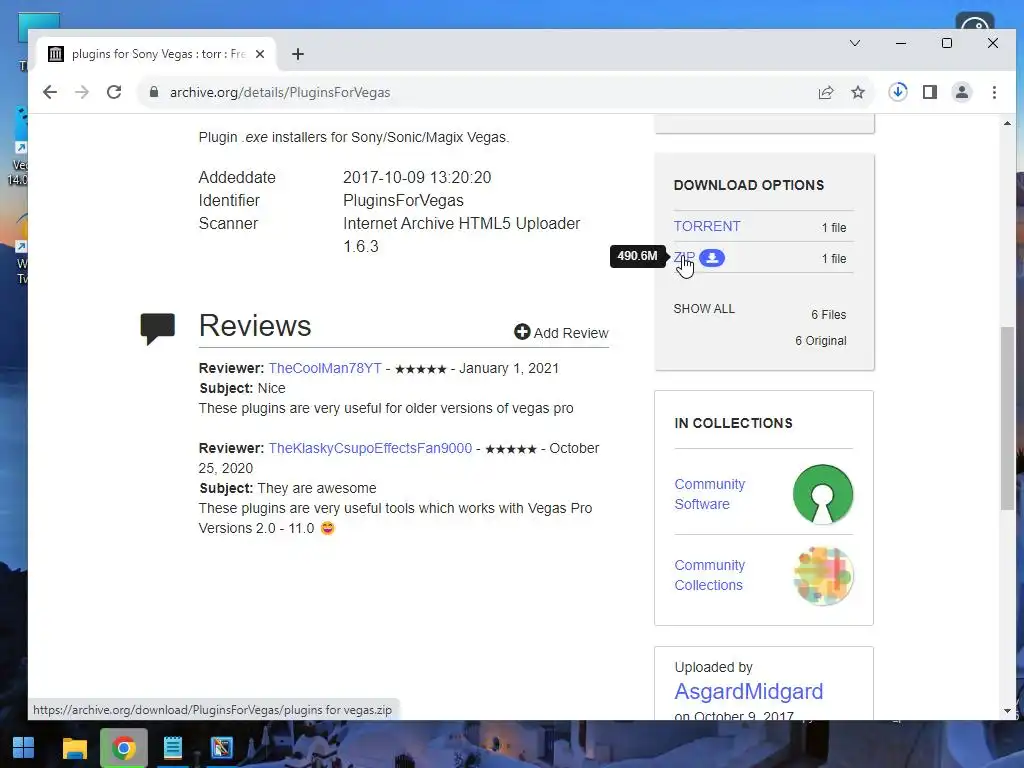Open Community Collections link
This screenshot has height=768, width=1024.
click(710, 575)
